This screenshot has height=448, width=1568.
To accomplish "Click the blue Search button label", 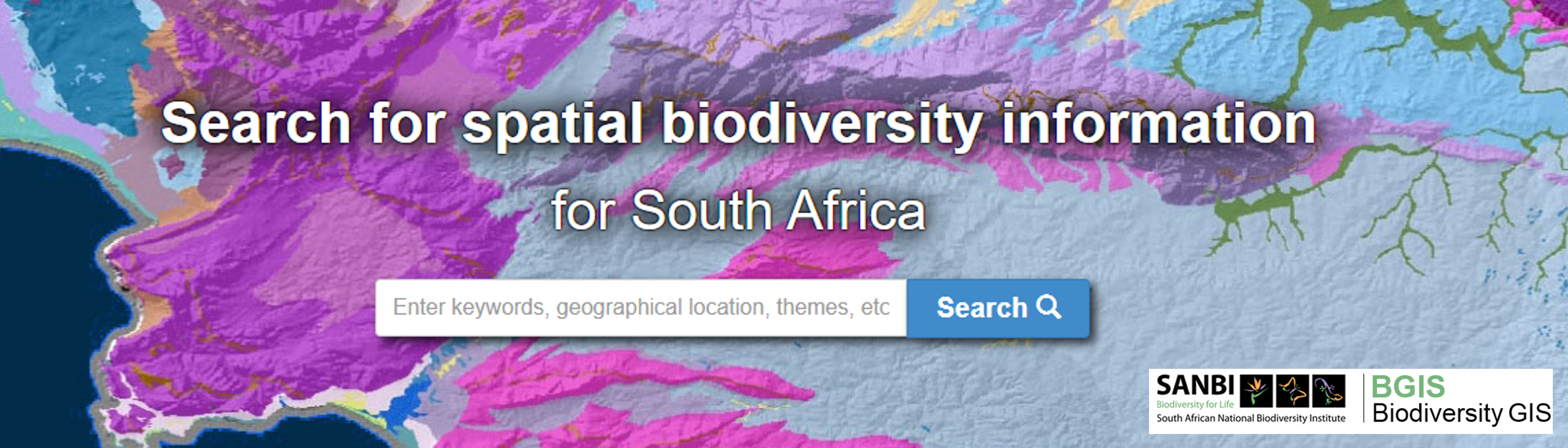I will (x=981, y=307).
